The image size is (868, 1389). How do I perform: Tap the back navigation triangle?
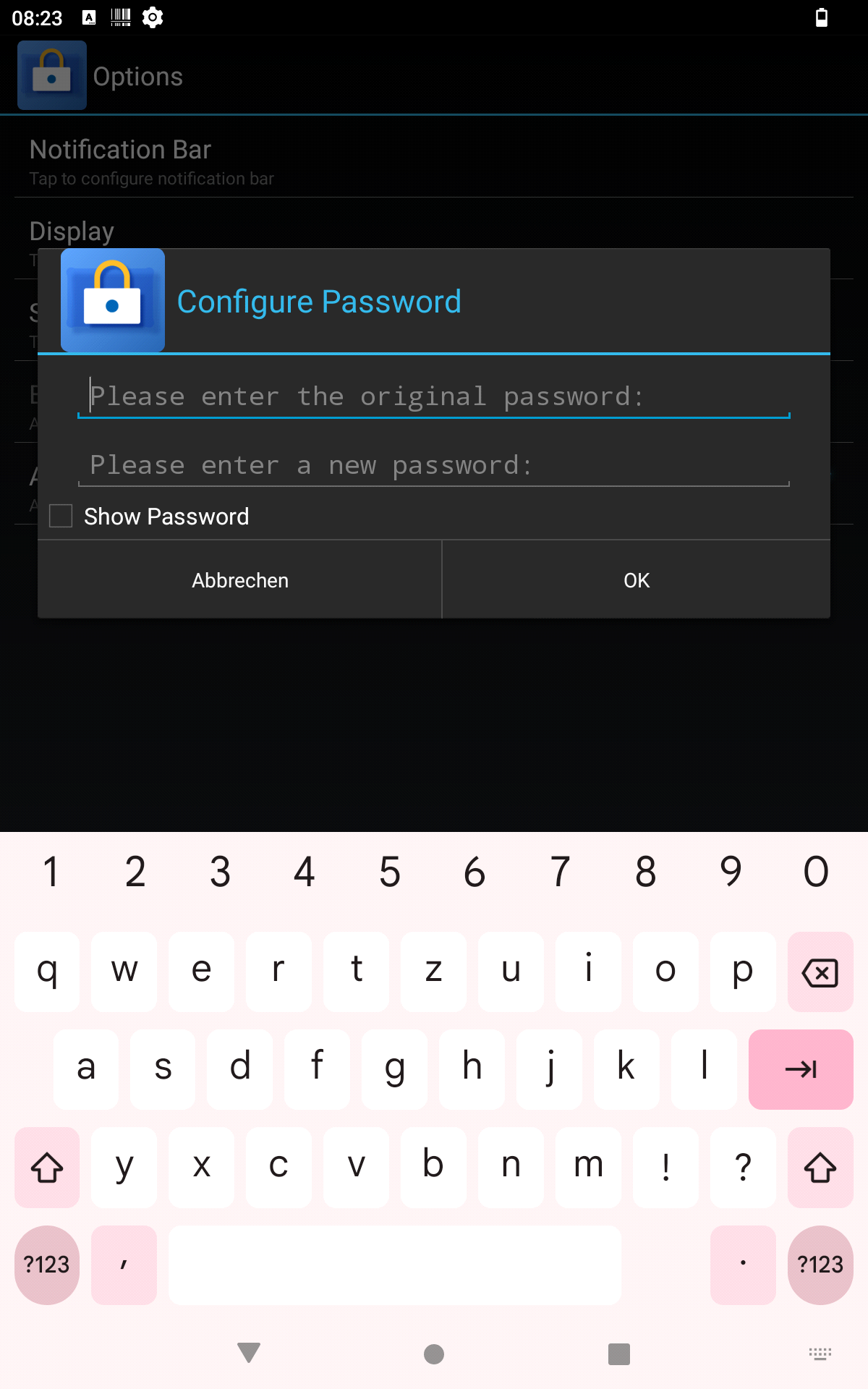pos(249,1353)
